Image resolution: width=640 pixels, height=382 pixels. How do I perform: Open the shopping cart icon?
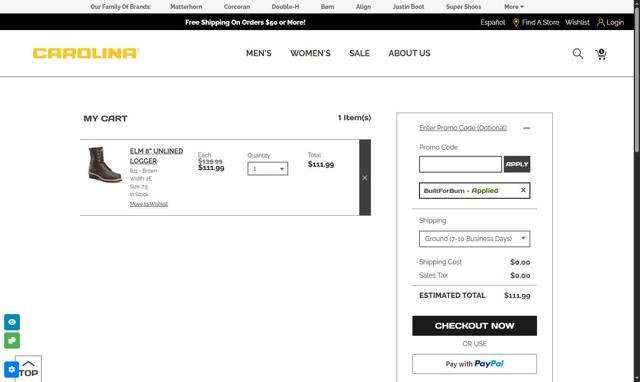click(601, 54)
